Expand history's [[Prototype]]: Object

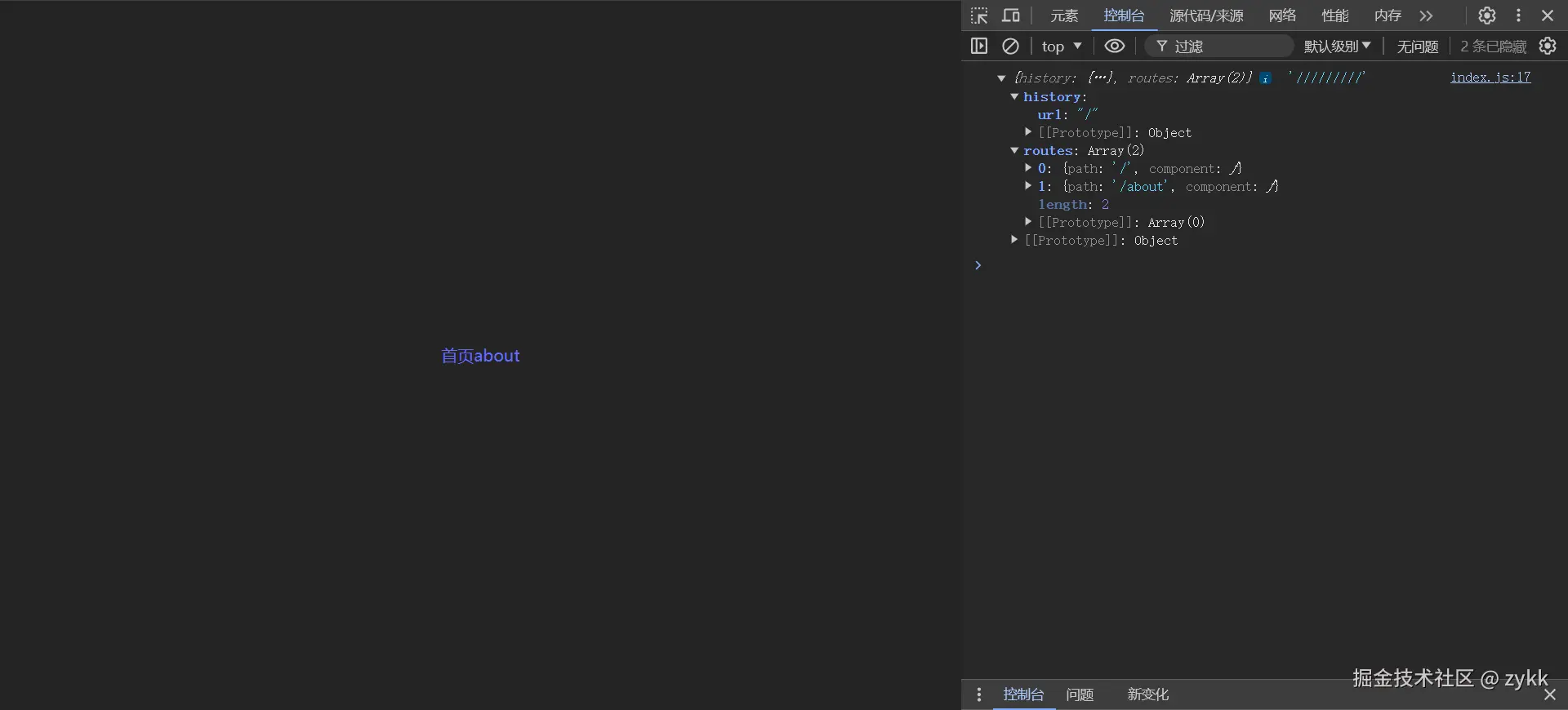1028,131
